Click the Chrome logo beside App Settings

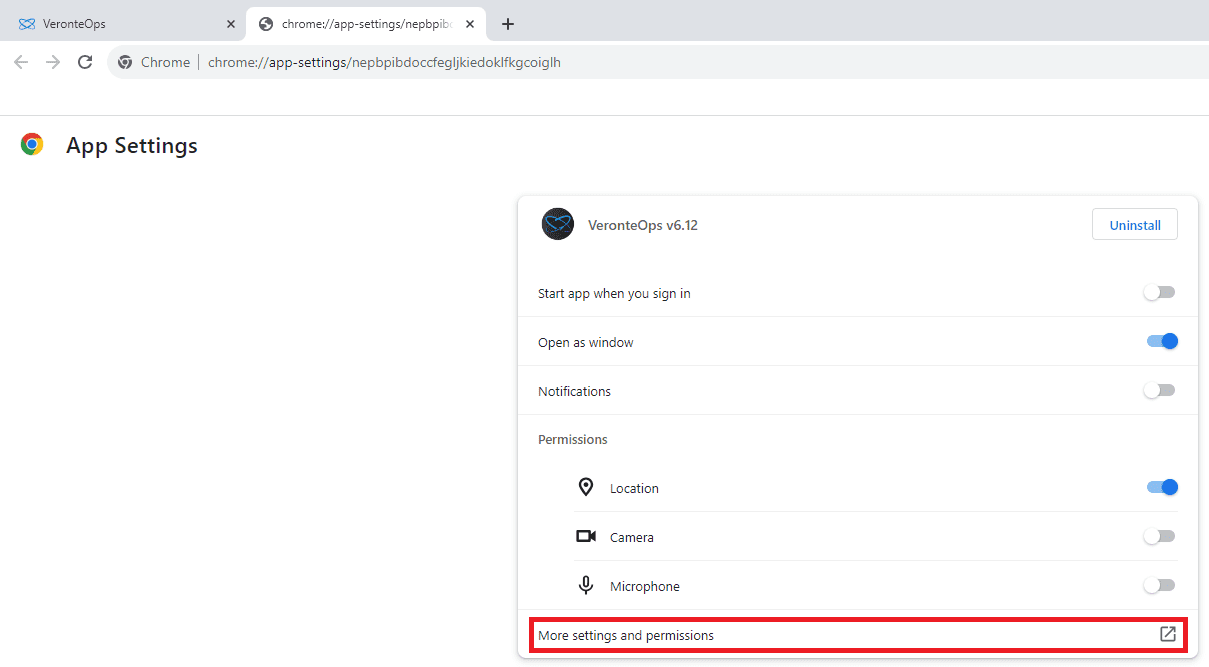pyautogui.click(x=32, y=145)
